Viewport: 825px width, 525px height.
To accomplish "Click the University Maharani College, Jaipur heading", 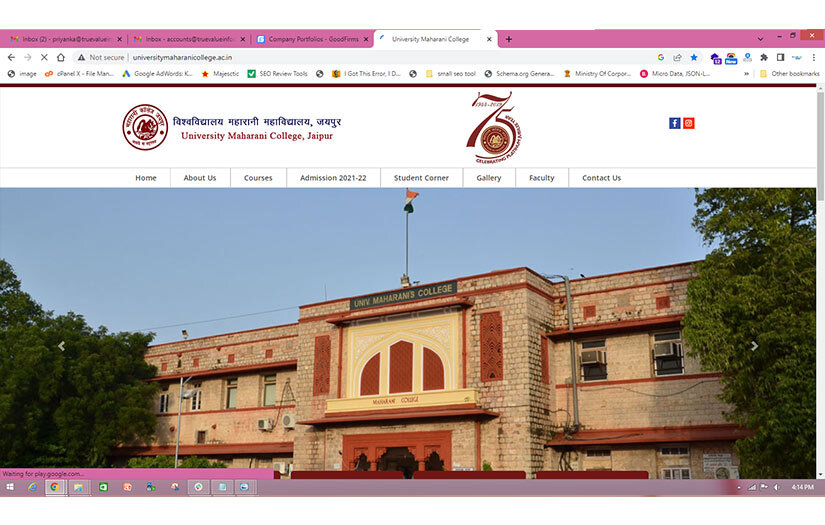I will coord(257,136).
